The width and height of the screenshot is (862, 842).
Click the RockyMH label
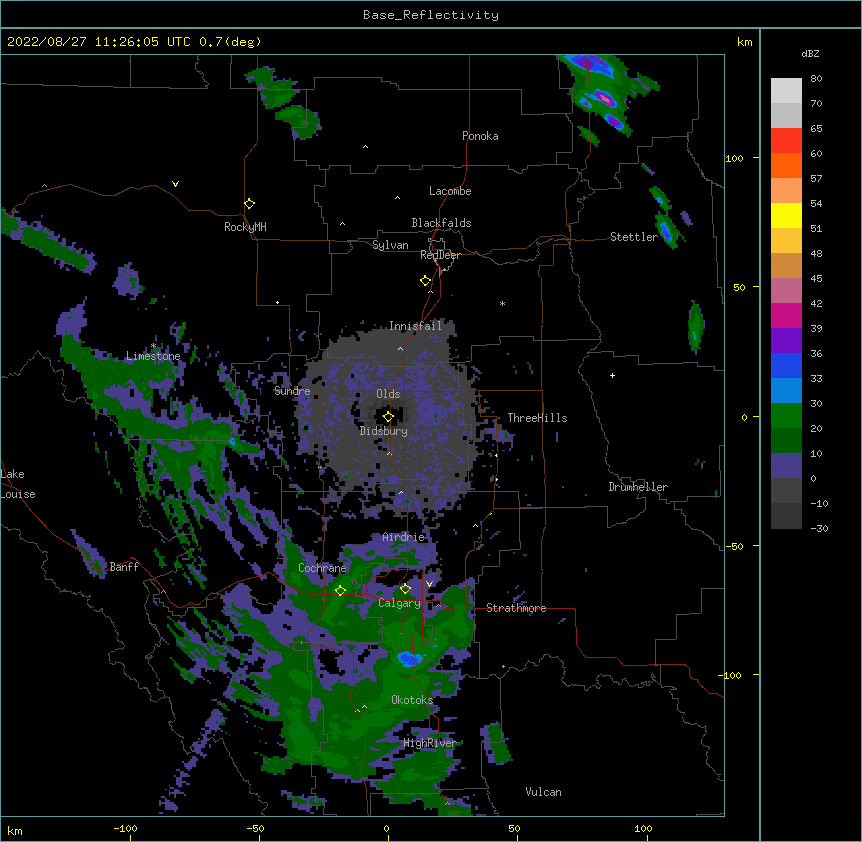245,227
